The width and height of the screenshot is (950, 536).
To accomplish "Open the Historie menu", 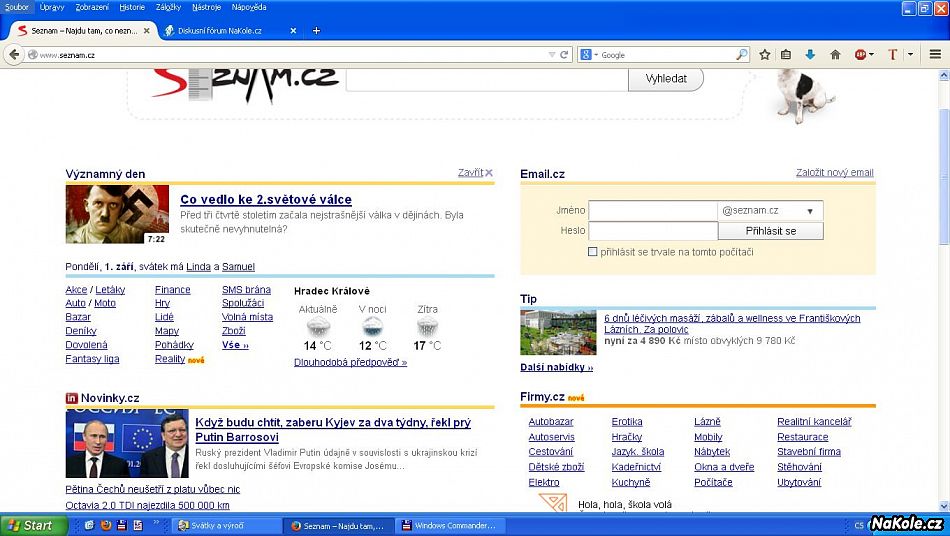I will (132, 7).
